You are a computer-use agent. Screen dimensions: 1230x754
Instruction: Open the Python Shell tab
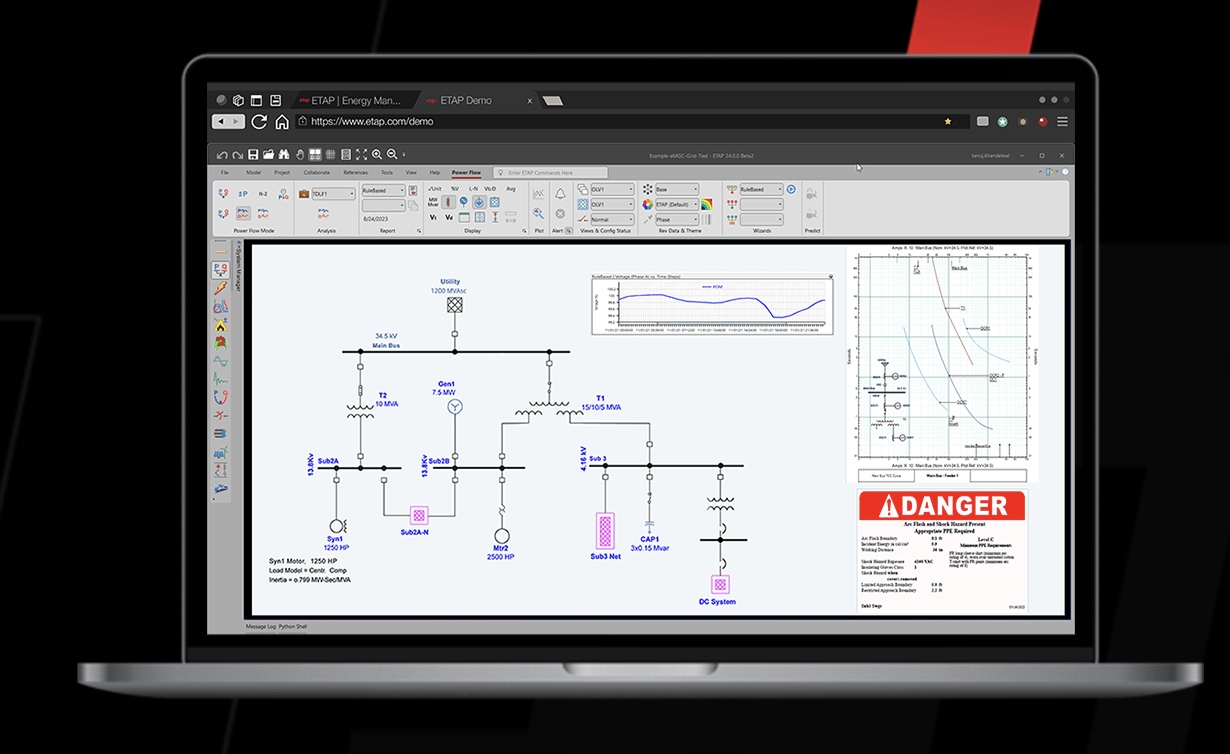click(293, 627)
